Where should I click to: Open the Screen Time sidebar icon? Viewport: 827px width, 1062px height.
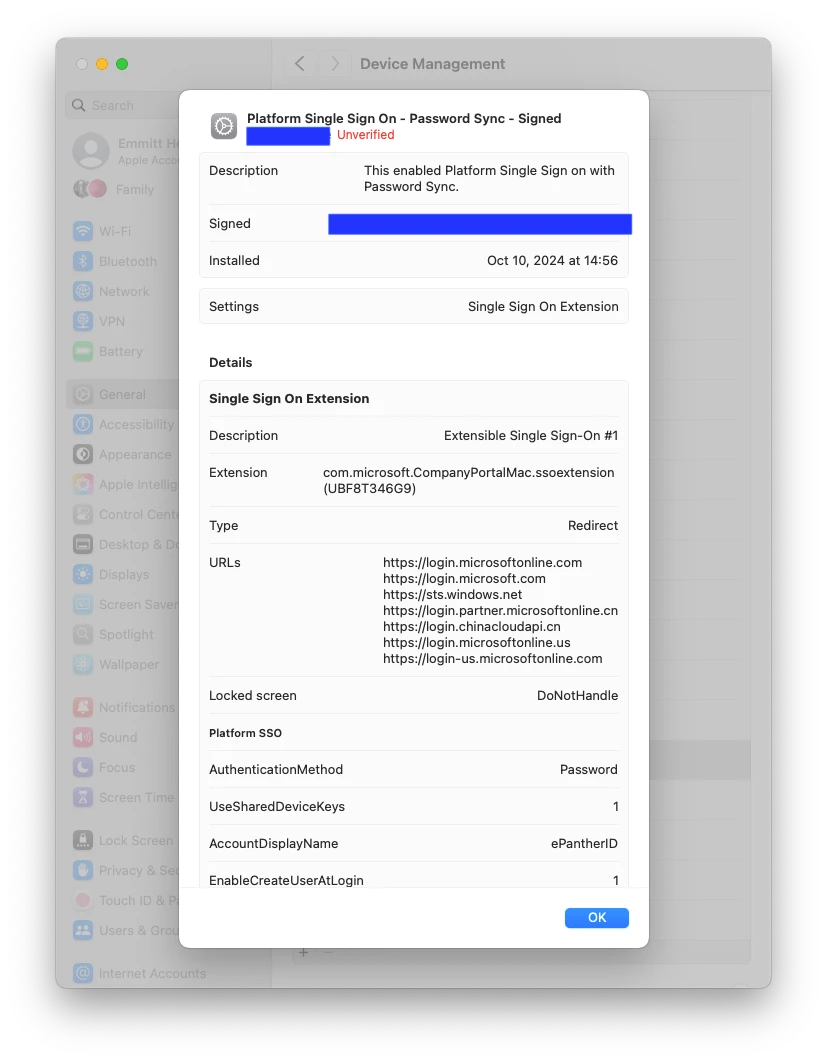pyautogui.click(x=83, y=797)
